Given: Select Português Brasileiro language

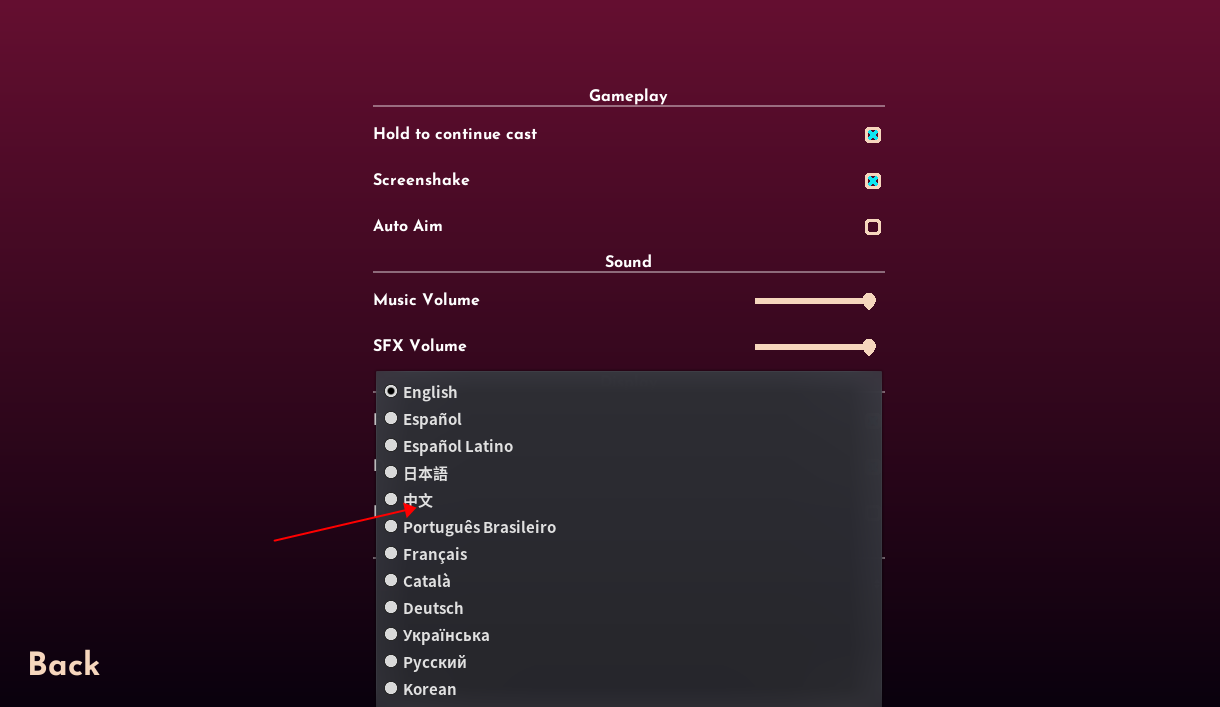Looking at the screenshot, I should coord(478,527).
